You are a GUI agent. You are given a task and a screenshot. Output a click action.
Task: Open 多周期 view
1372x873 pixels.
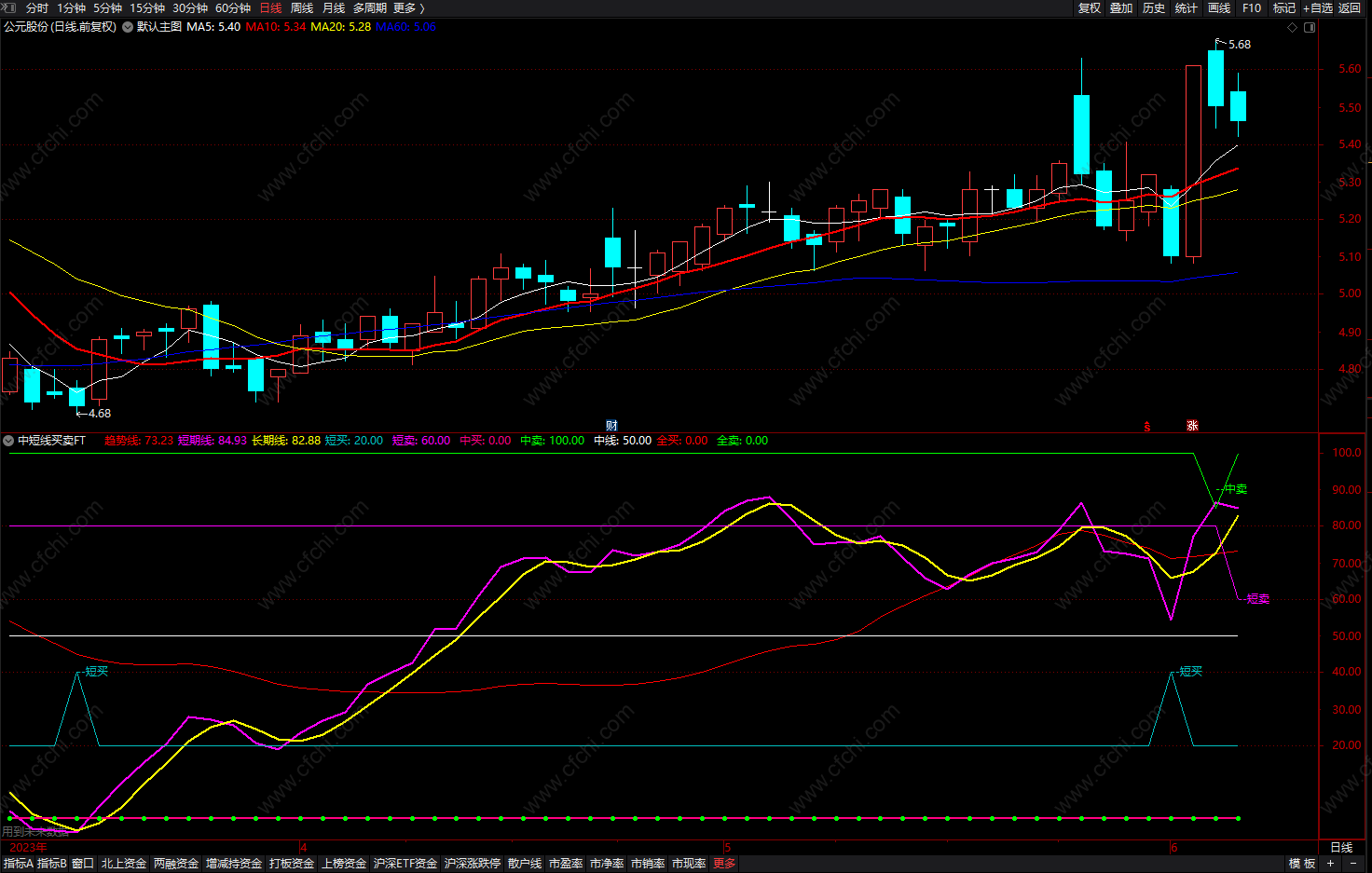tap(370, 7)
